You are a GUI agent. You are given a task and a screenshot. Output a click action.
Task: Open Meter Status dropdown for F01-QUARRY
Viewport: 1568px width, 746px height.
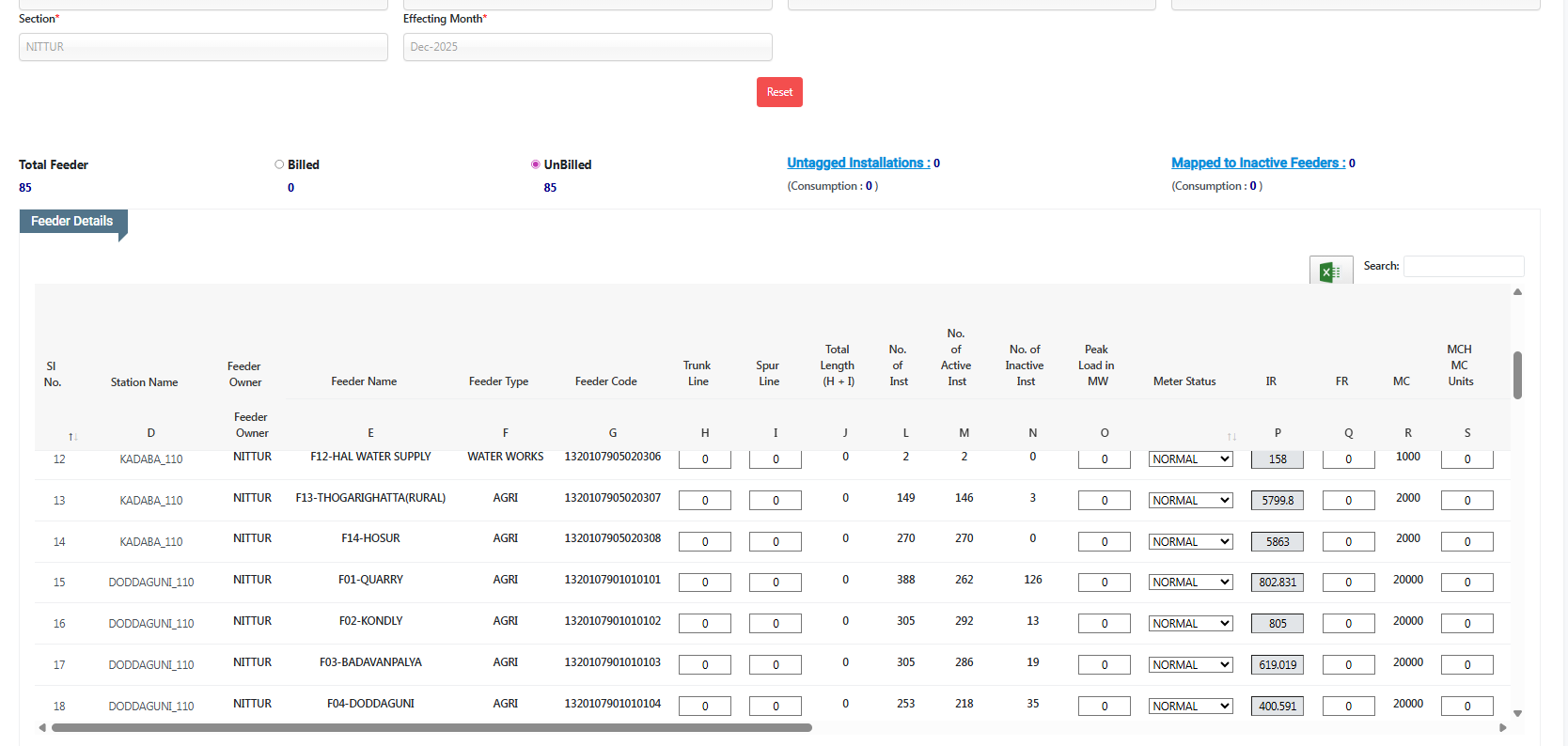point(1190,583)
